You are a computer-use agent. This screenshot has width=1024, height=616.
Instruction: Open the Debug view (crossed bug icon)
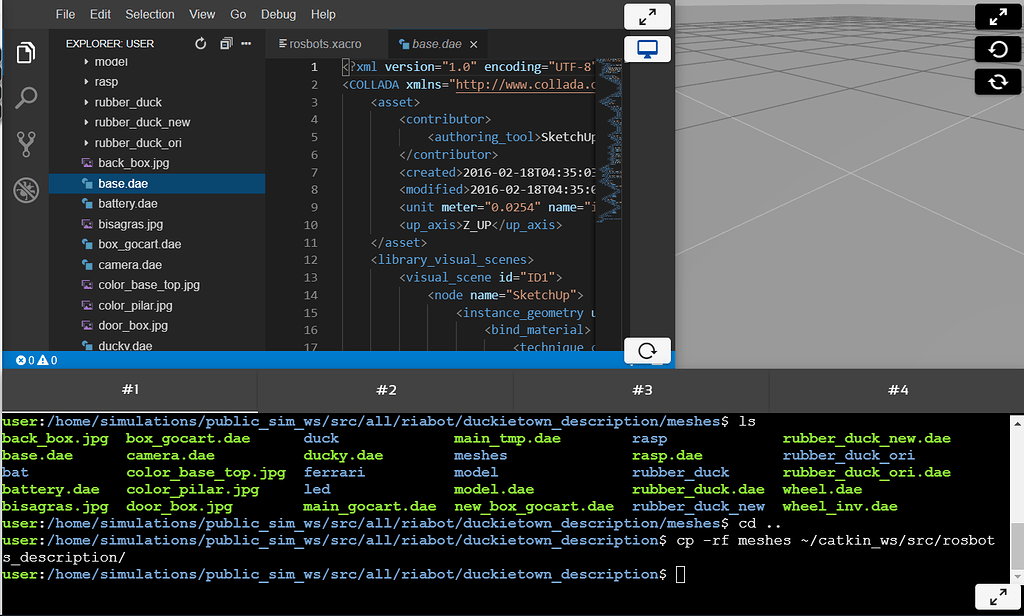coord(27,189)
